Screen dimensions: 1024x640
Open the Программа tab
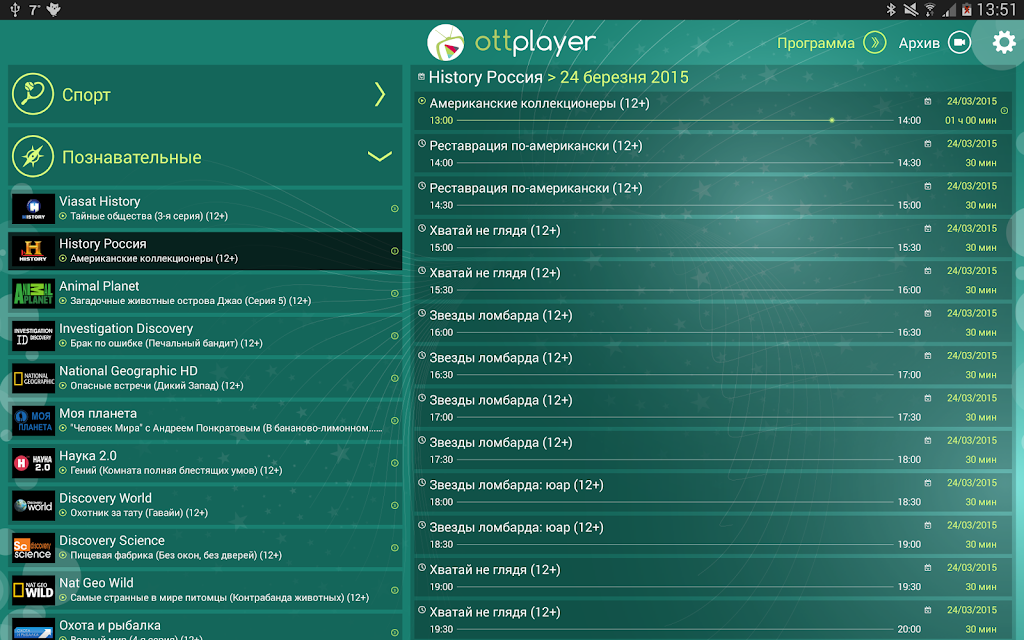[x=816, y=43]
